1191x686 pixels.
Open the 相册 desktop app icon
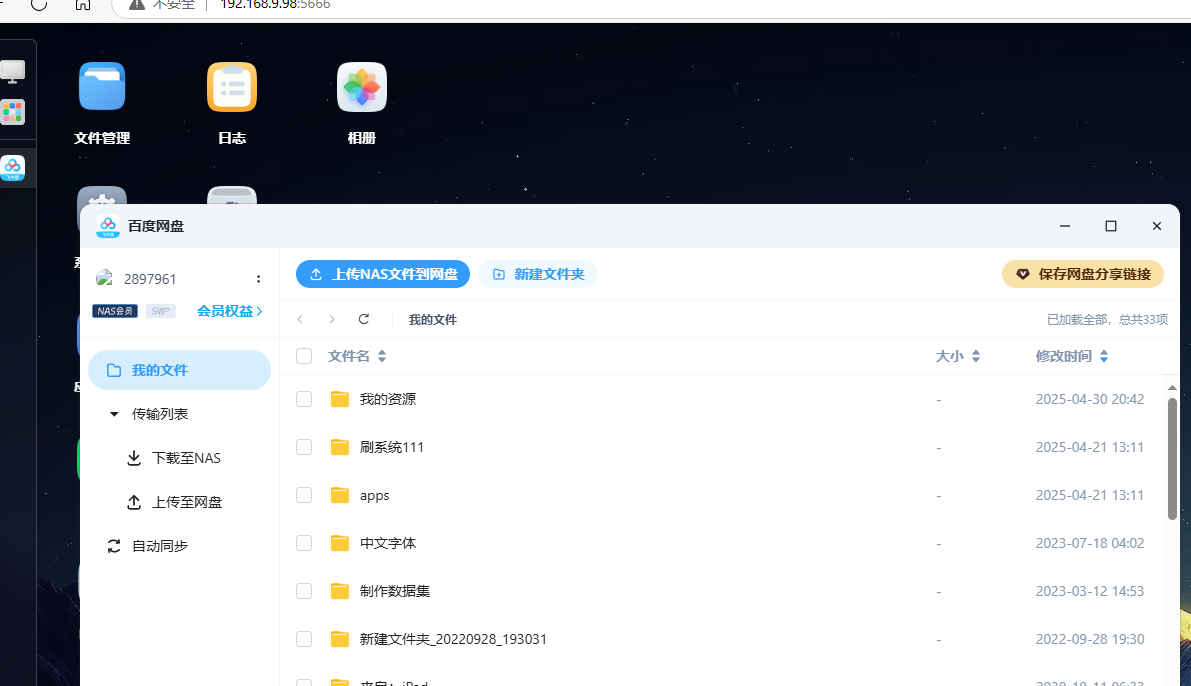click(x=362, y=87)
